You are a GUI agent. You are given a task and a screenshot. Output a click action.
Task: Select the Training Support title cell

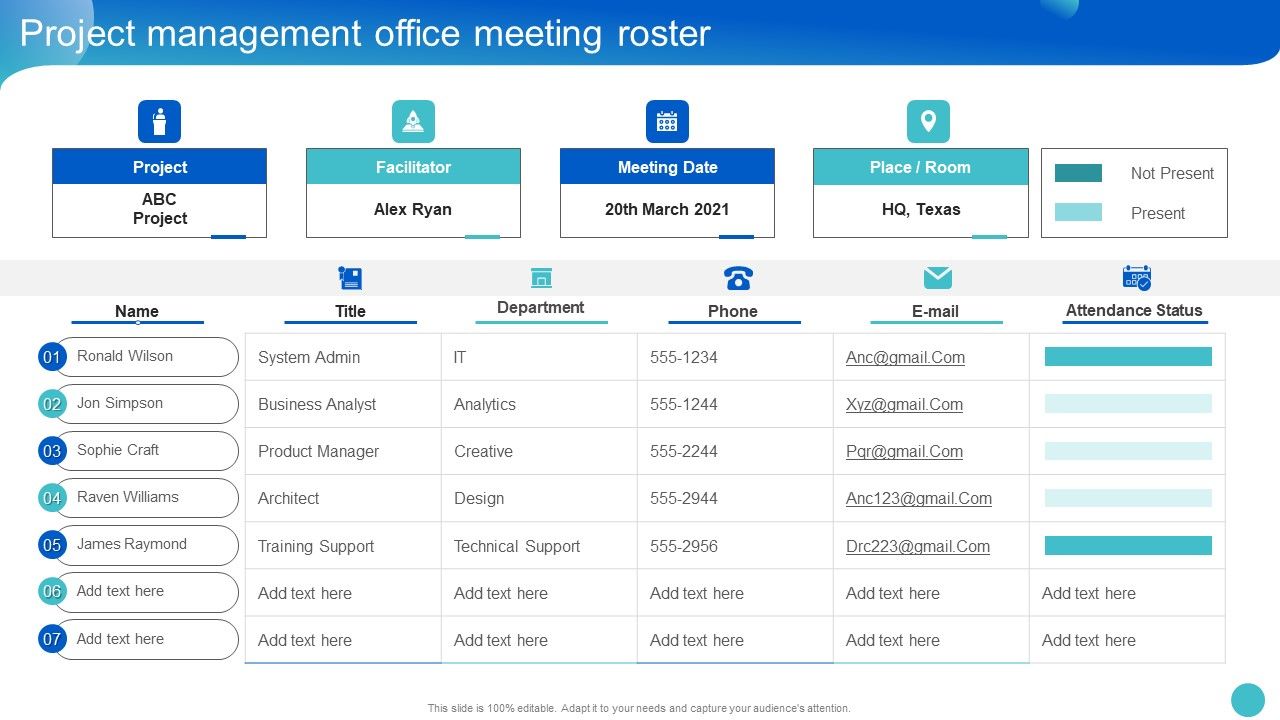[x=343, y=545]
